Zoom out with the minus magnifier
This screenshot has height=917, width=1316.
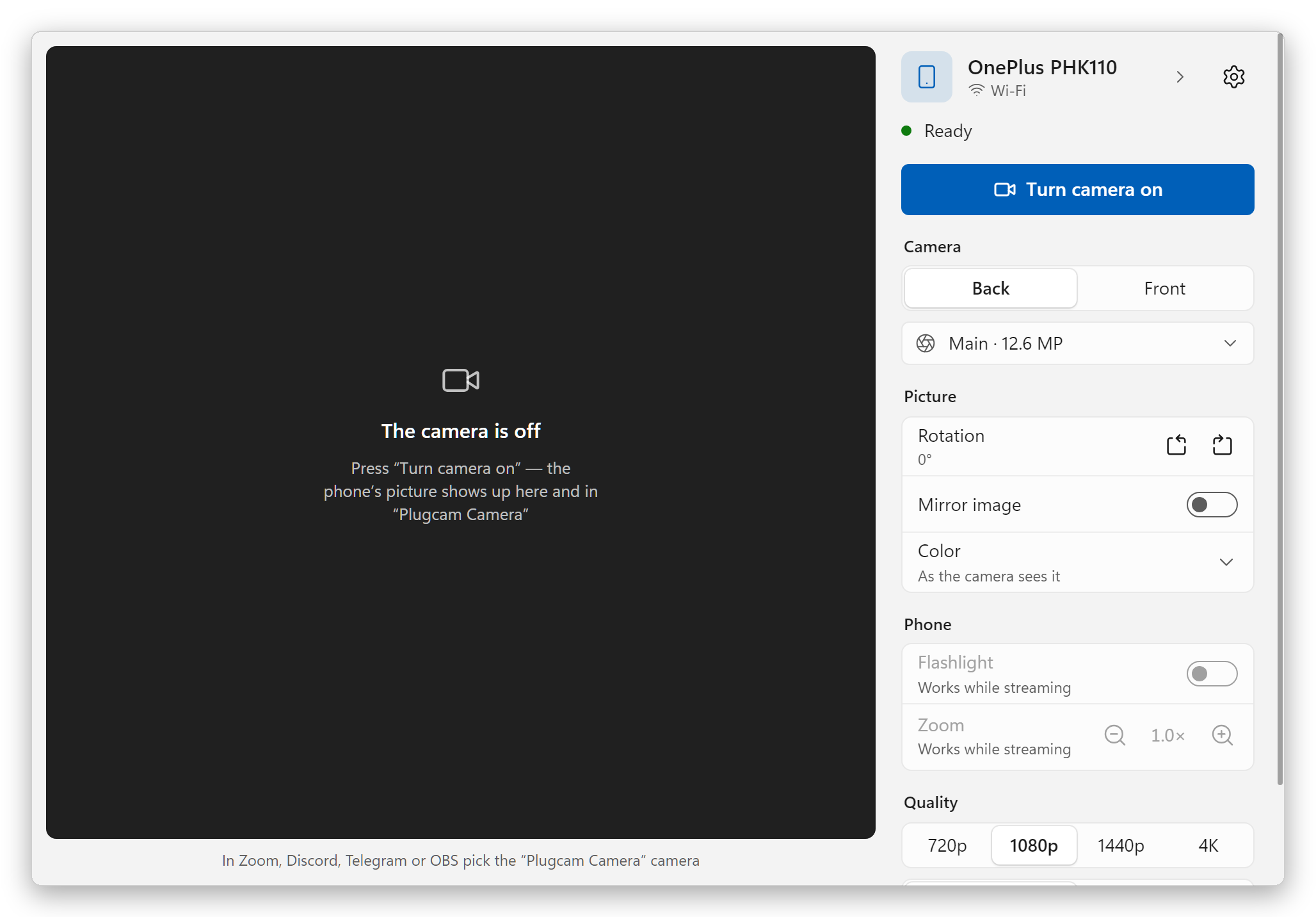click(x=1114, y=735)
